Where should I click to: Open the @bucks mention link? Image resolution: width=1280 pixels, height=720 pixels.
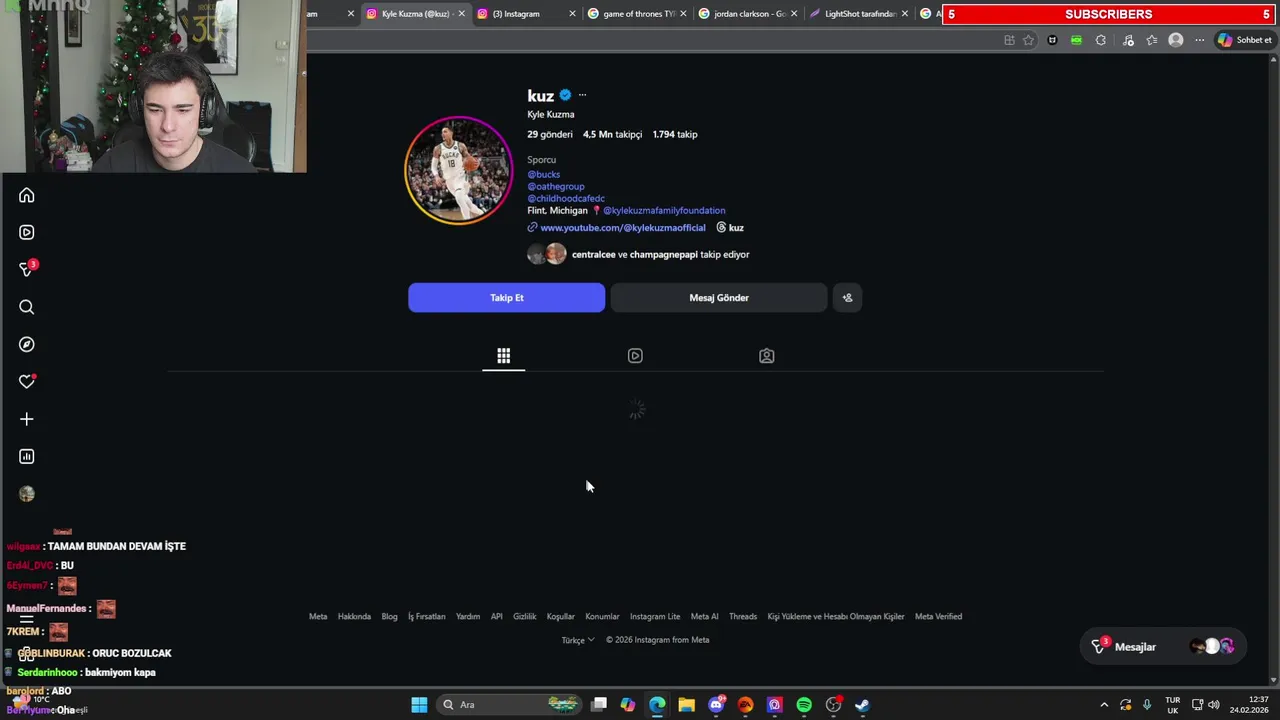(544, 174)
